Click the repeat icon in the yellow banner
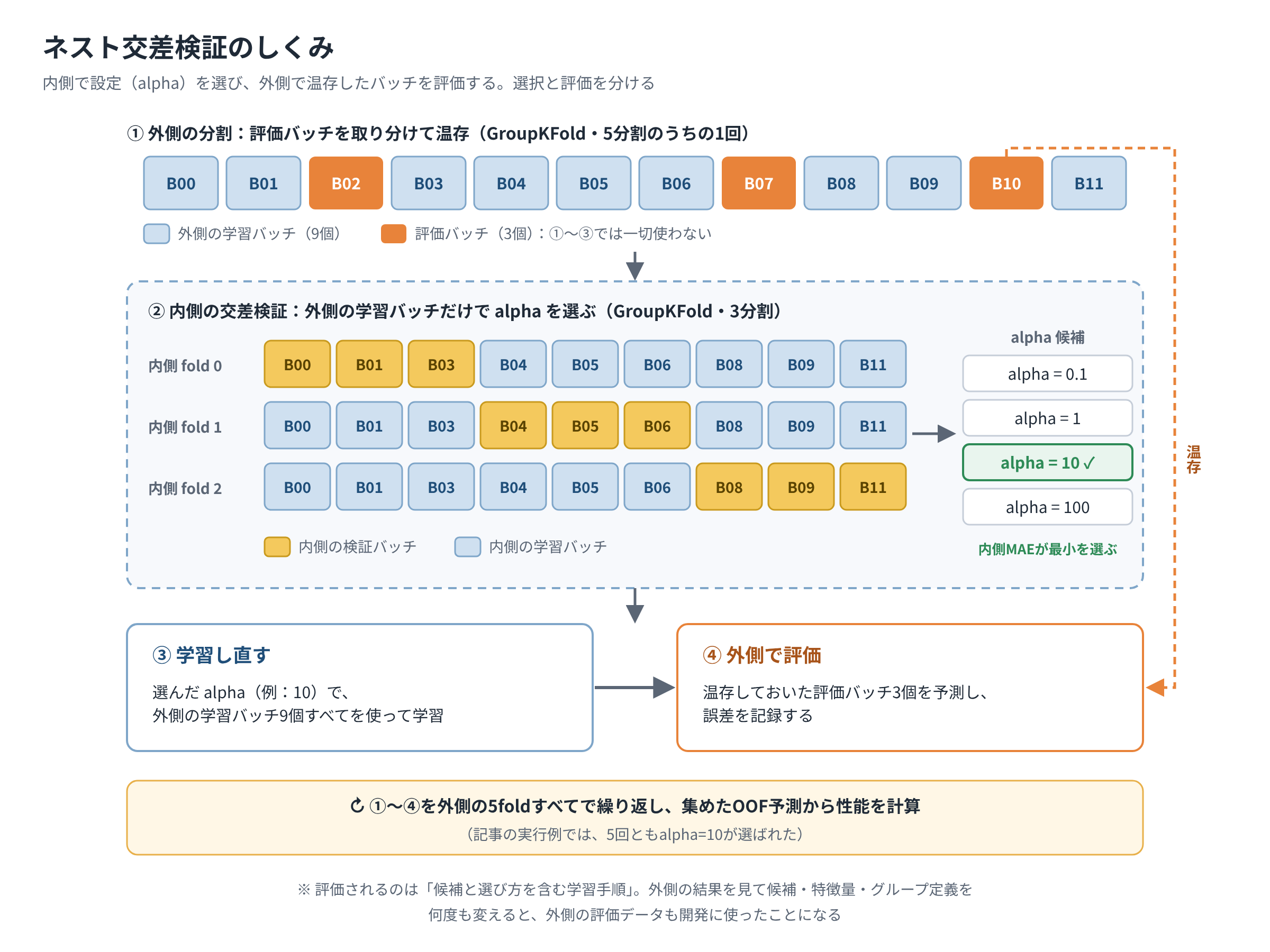Screen dimensions: 1270x952 (x=357, y=805)
